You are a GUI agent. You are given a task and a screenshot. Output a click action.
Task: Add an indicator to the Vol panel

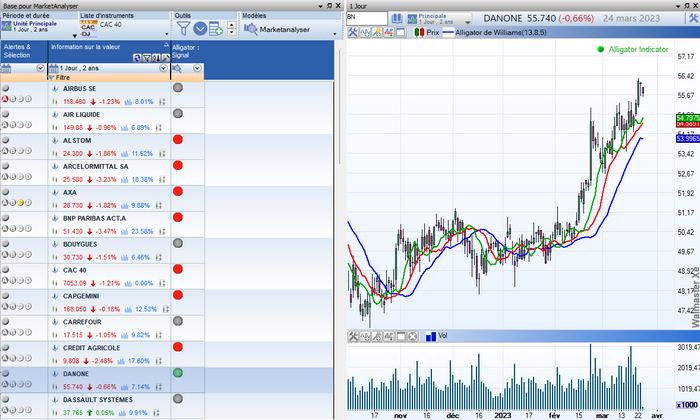coord(365,336)
